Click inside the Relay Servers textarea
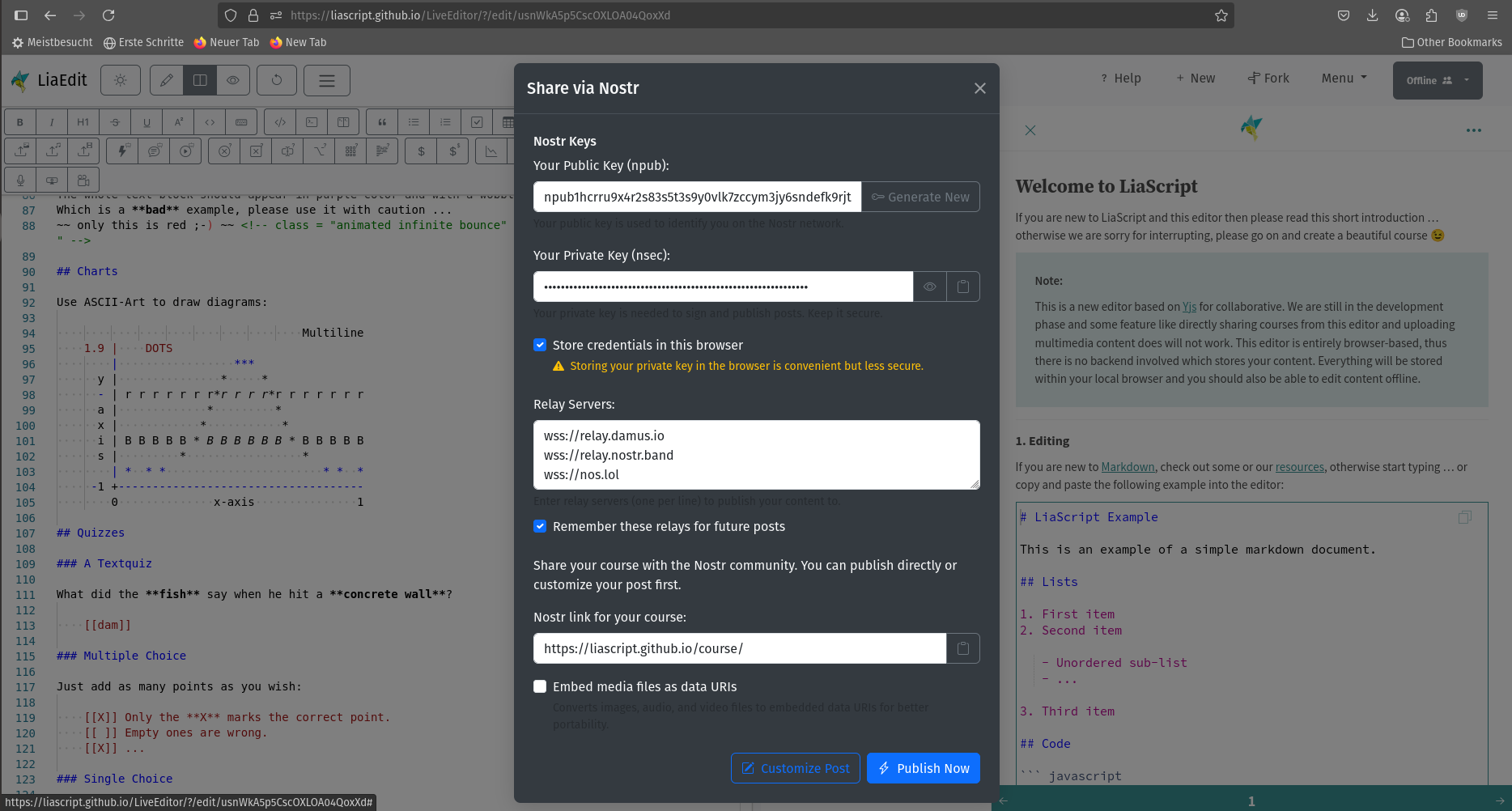 tap(757, 455)
